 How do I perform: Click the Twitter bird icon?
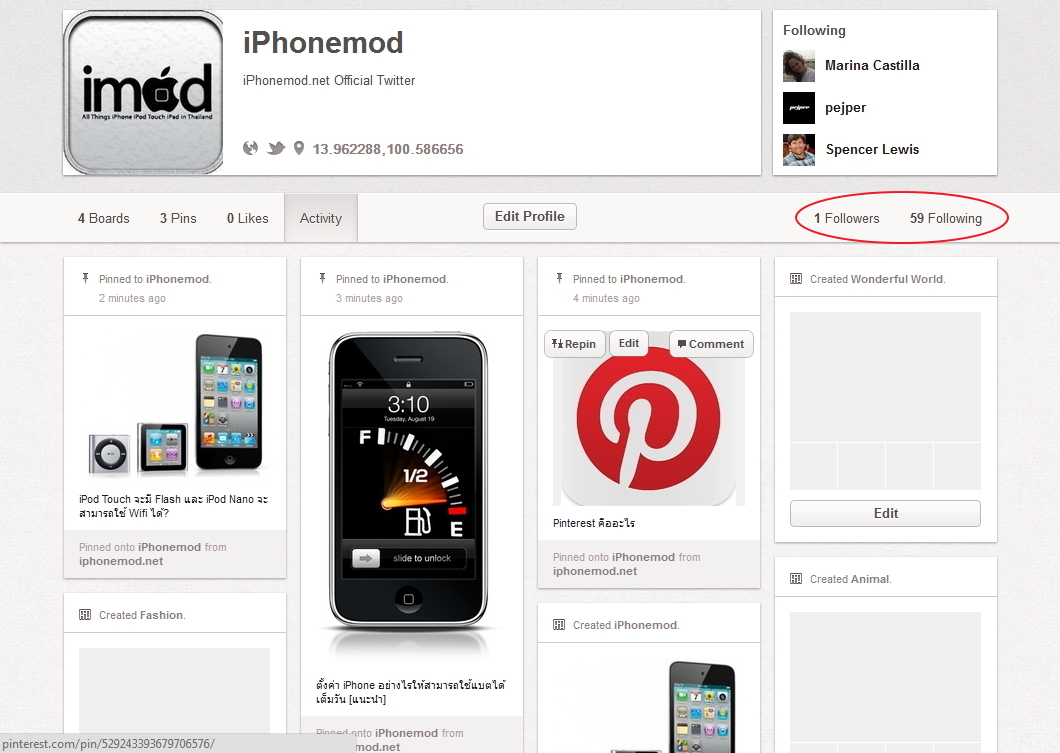click(x=276, y=148)
